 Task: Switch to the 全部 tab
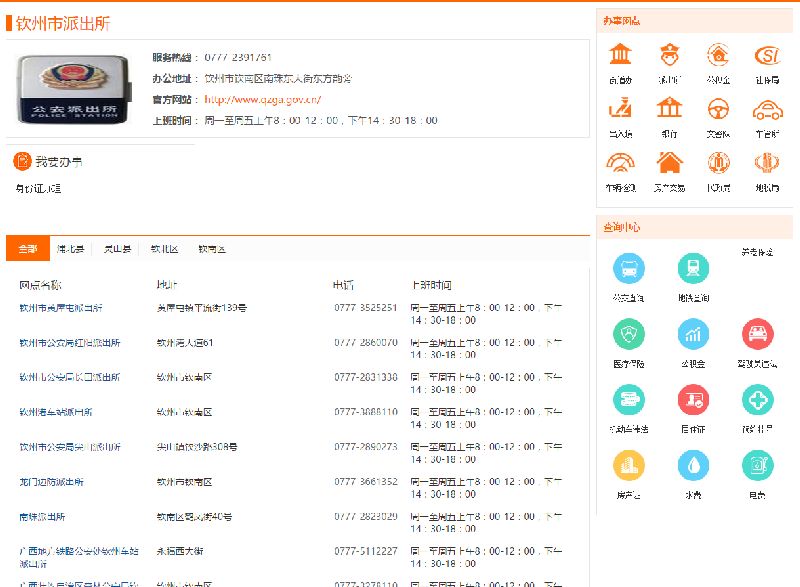pos(27,249)
